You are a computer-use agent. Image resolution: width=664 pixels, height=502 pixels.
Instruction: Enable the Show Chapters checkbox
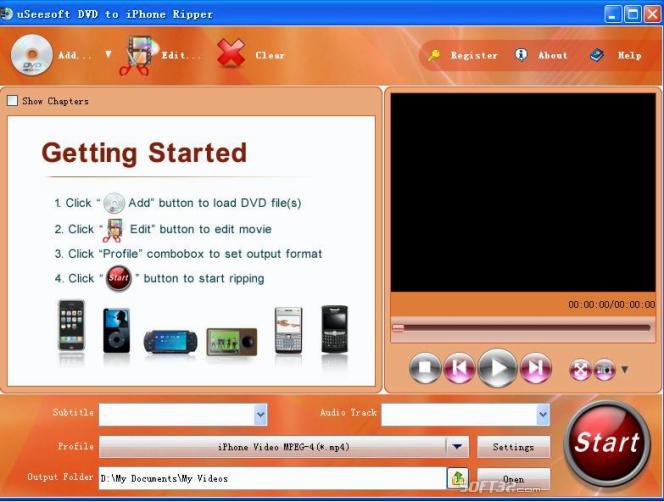click(12, 101)
